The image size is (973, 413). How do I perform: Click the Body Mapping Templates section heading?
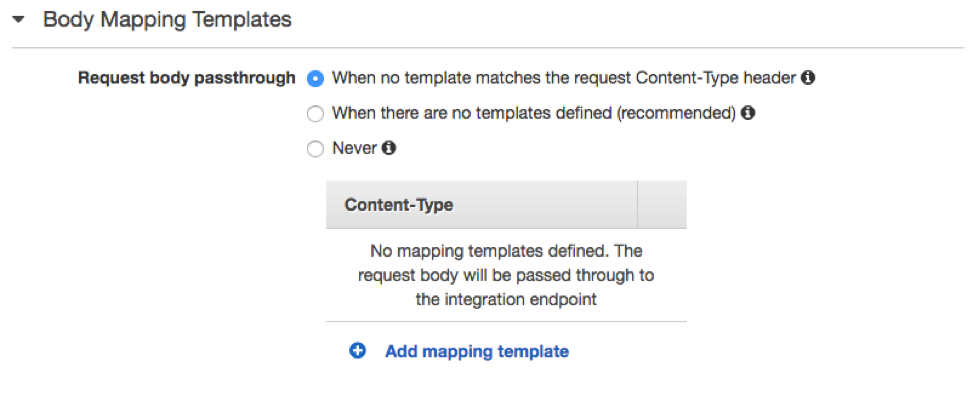pos(167,20)
